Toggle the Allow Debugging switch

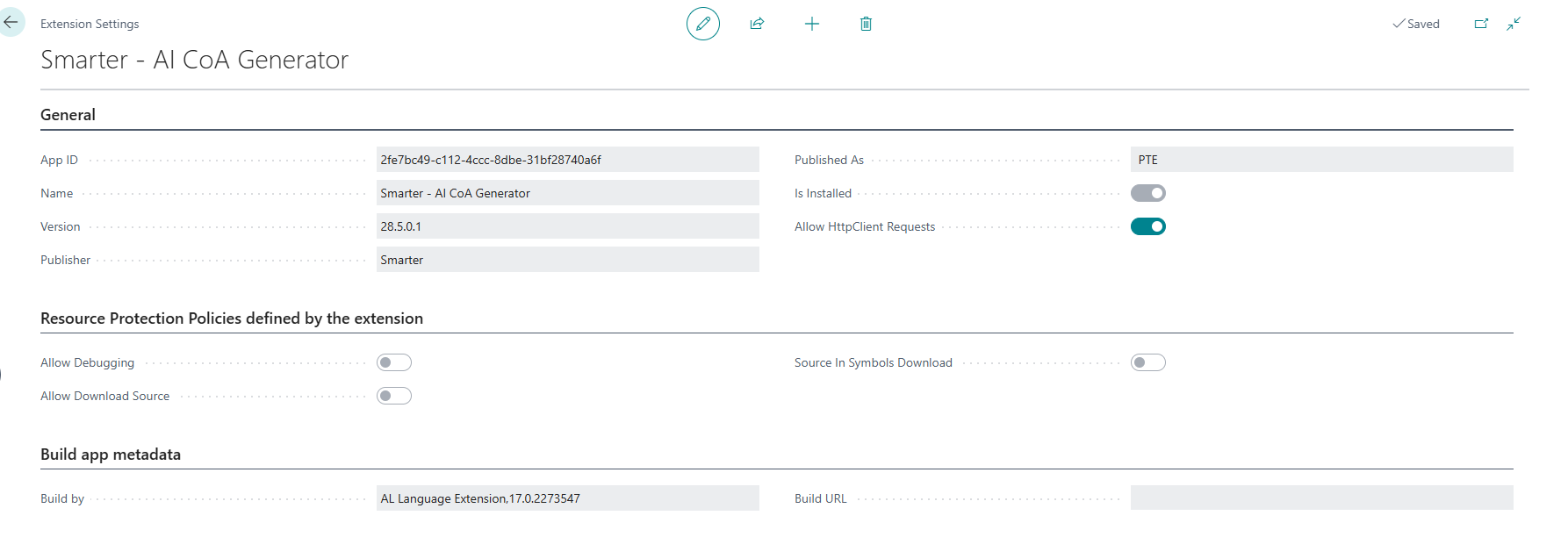(394, 362)
